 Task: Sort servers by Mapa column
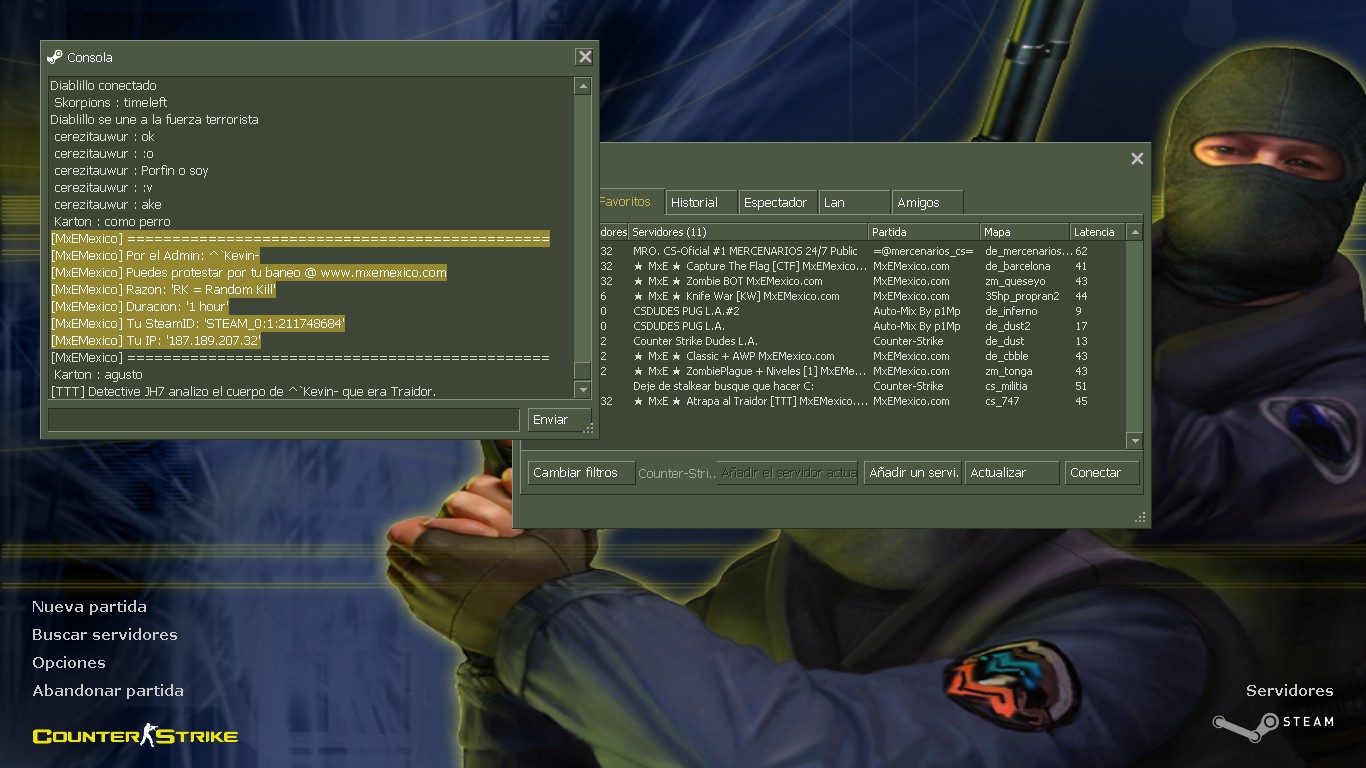click(1025, 232)
